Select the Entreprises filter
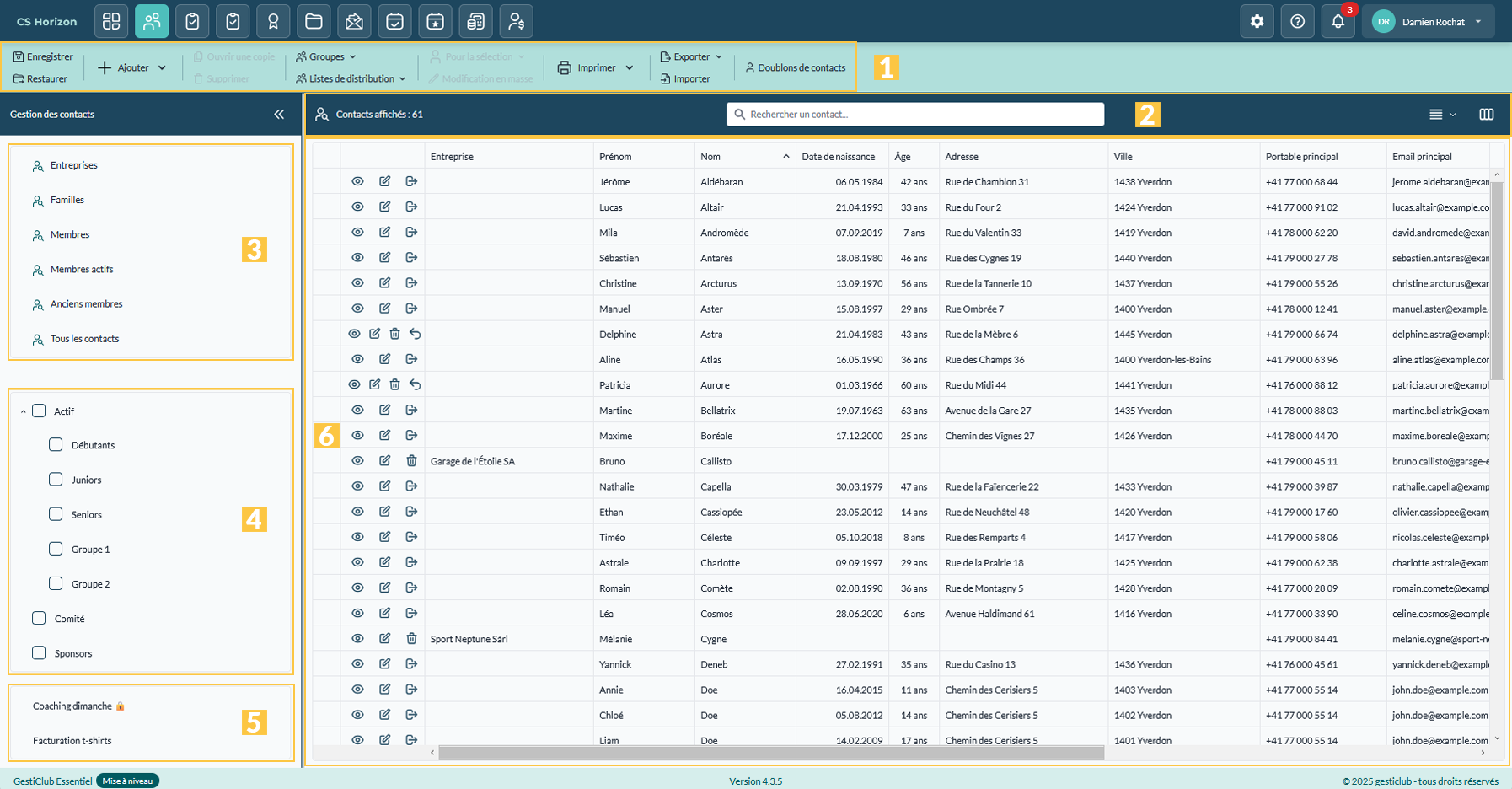 pos(73,165)
